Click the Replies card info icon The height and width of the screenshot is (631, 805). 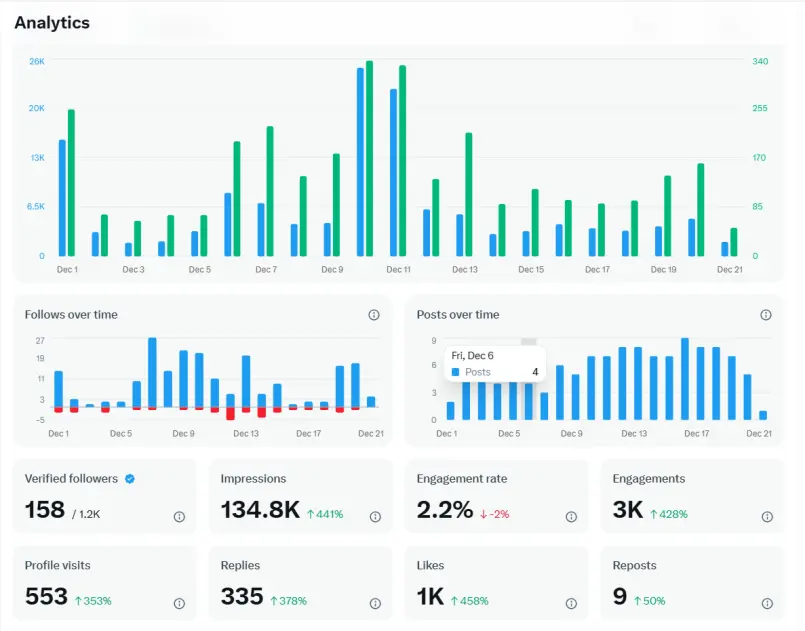click(375, 603)
